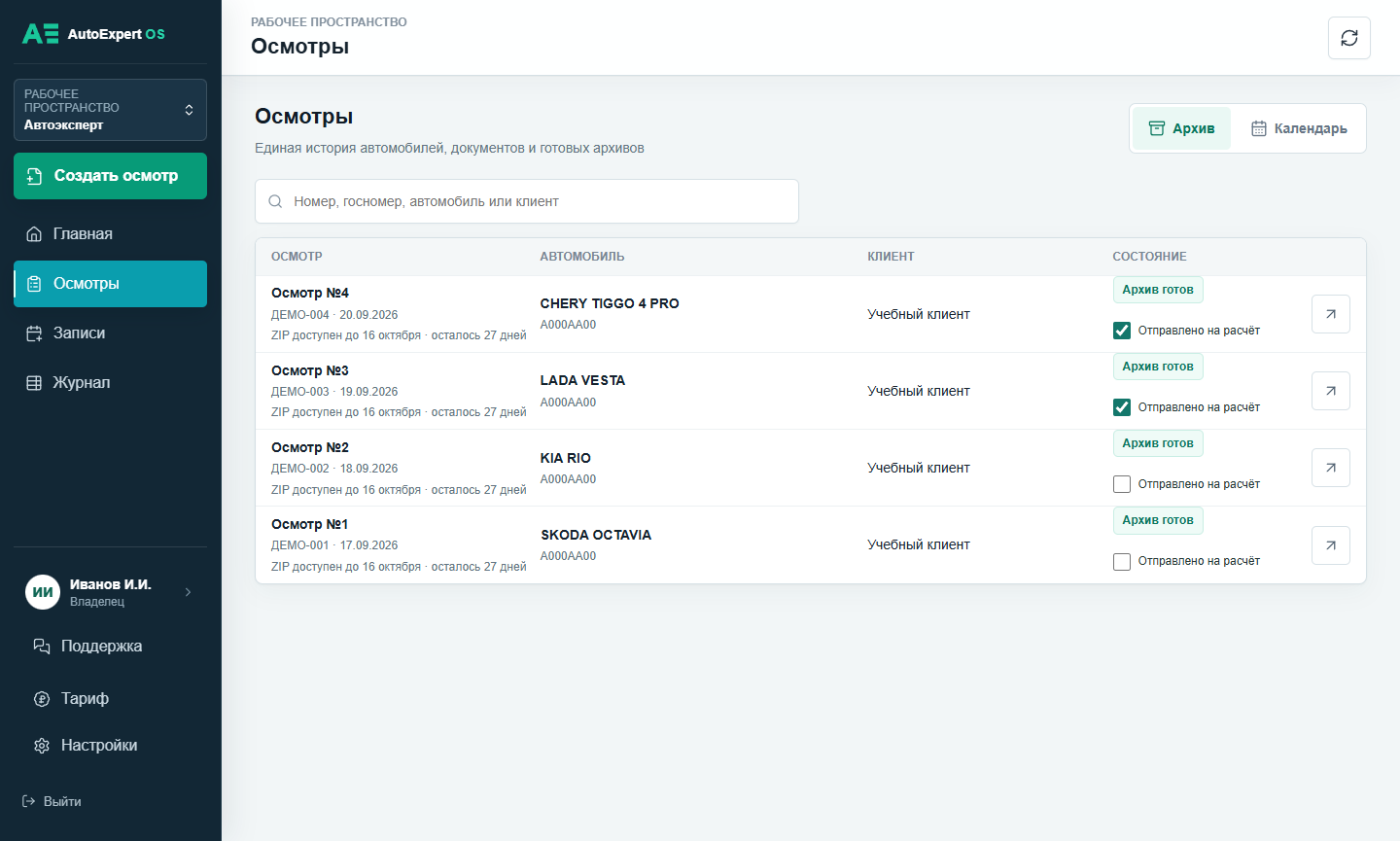This screenshot has height=841, width=1400.
Task: Switch to the Календарь tab
Action: [1299, 128]
